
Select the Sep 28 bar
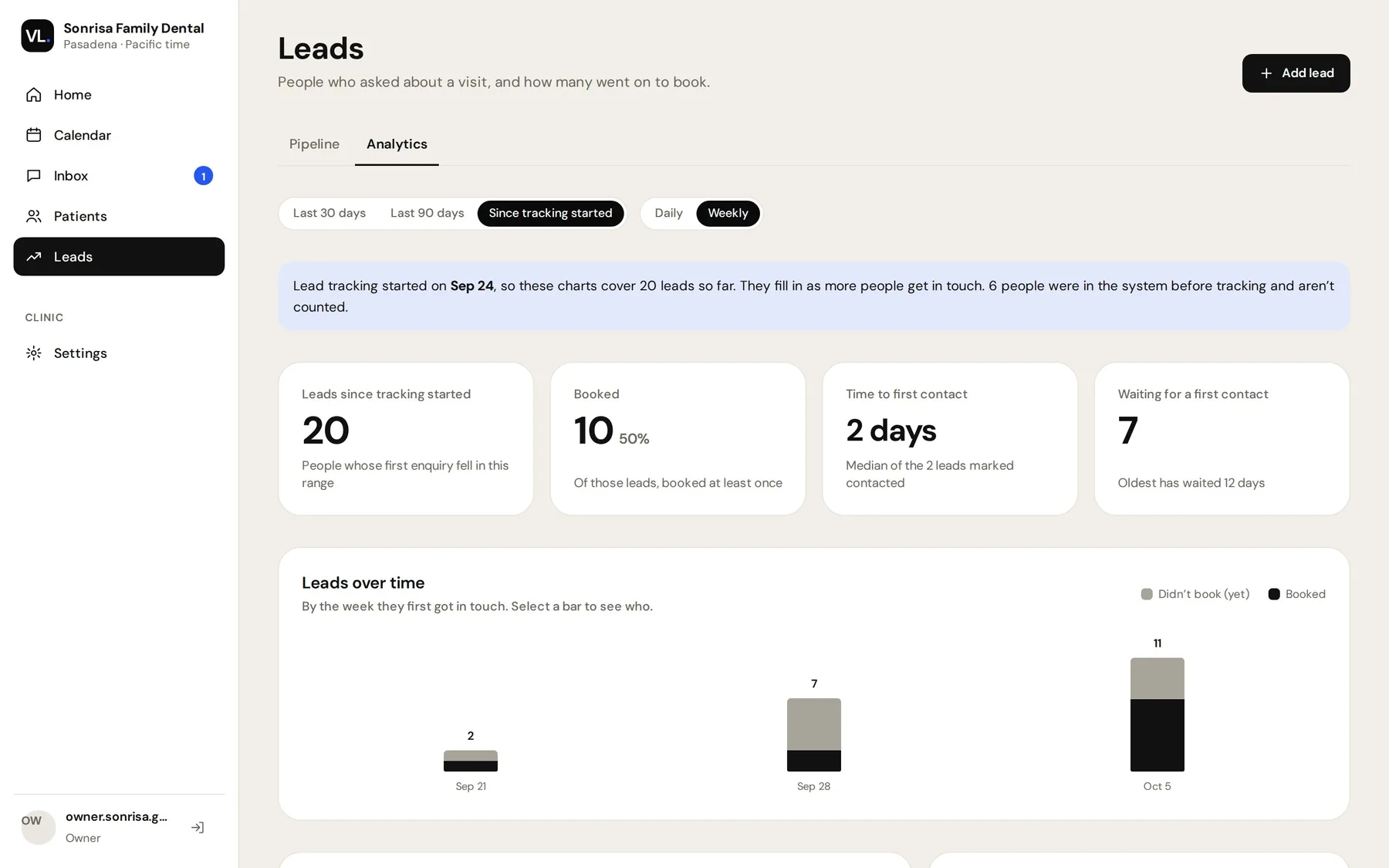(814, 735)
